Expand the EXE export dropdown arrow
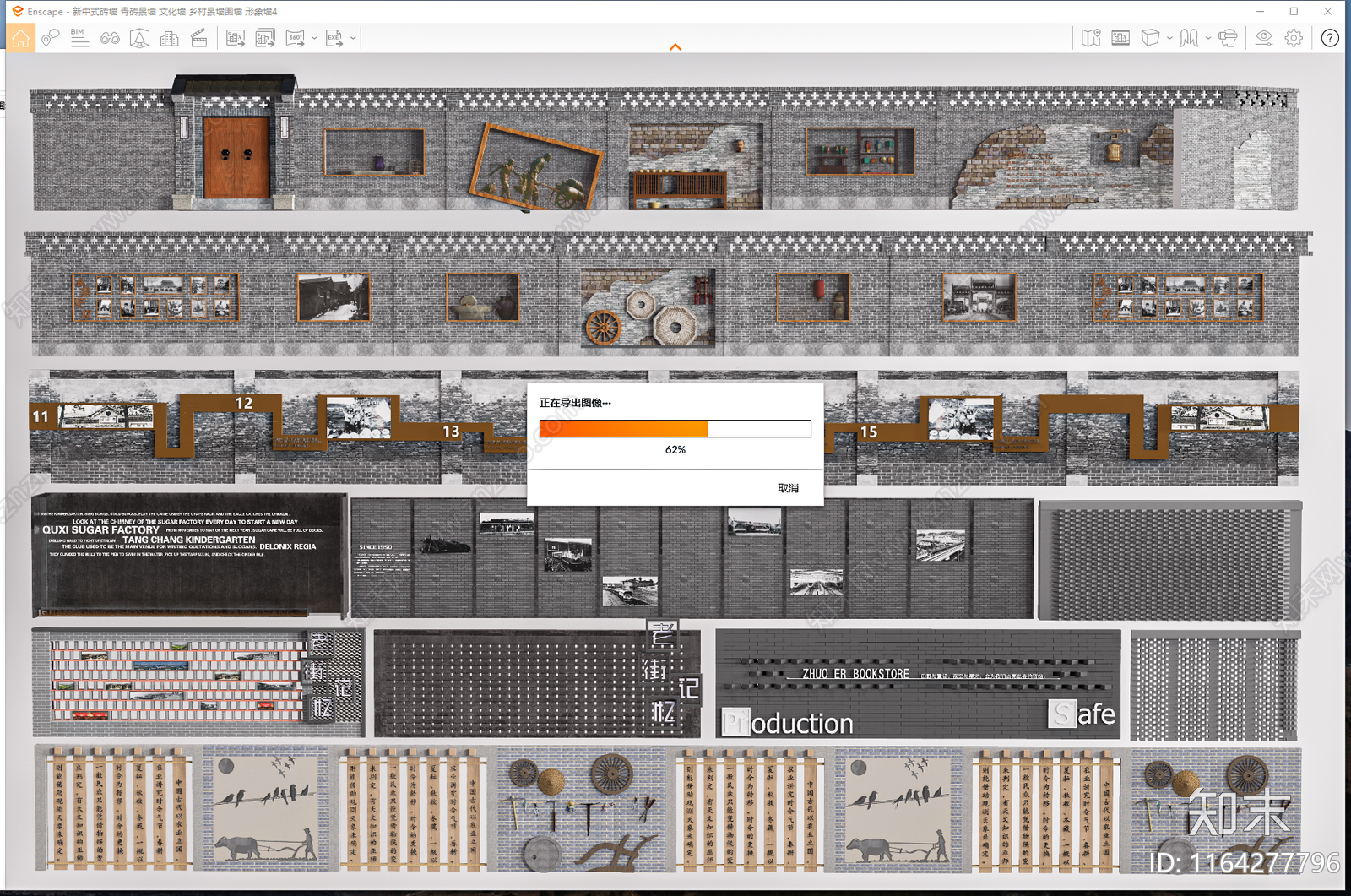 tap(353, 38)
